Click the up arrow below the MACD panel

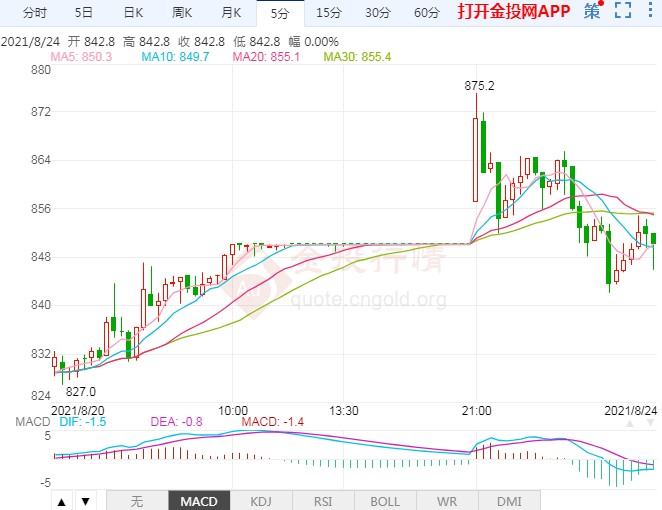tap(61, 501)
